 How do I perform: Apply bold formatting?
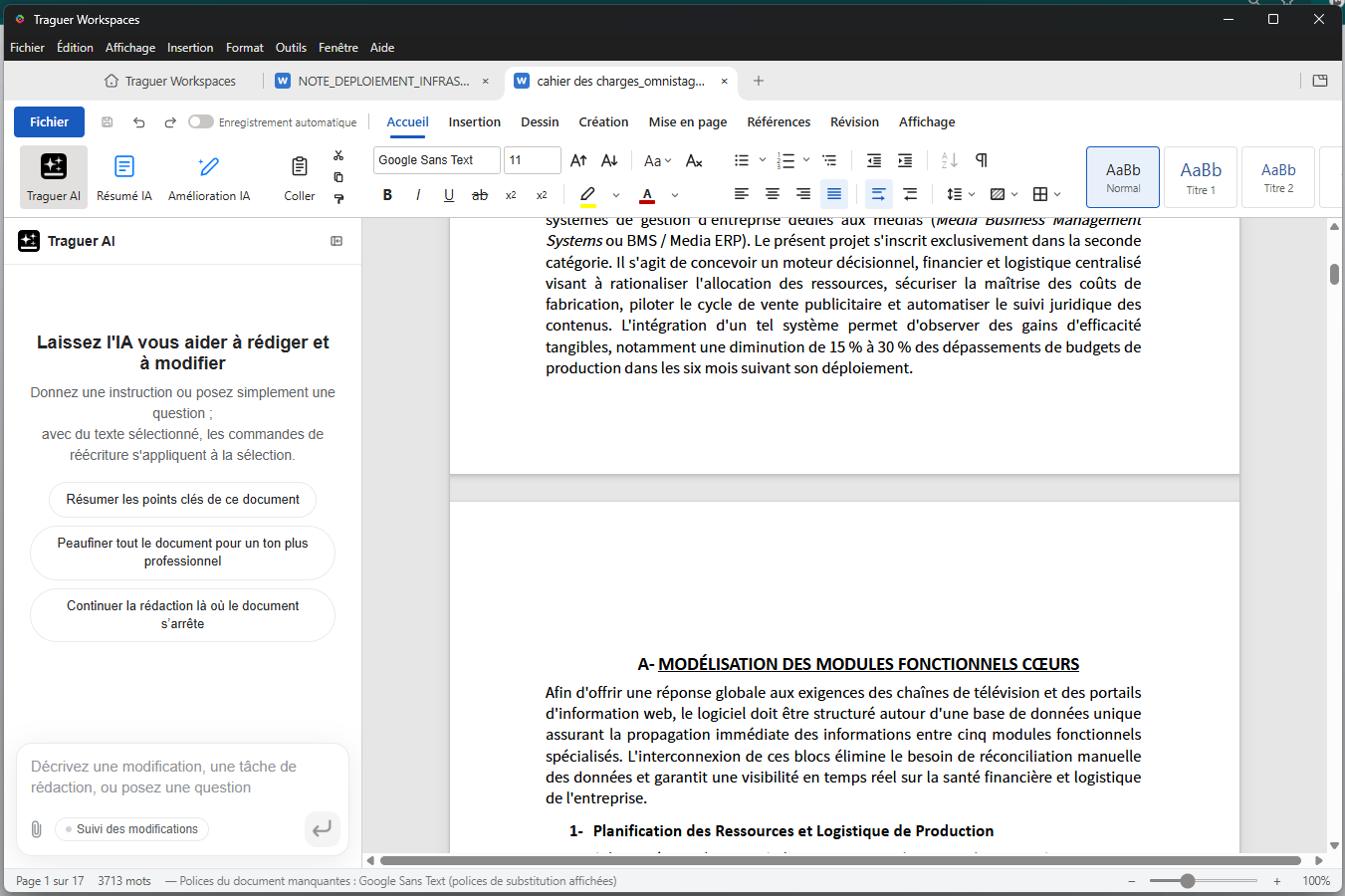387,195
